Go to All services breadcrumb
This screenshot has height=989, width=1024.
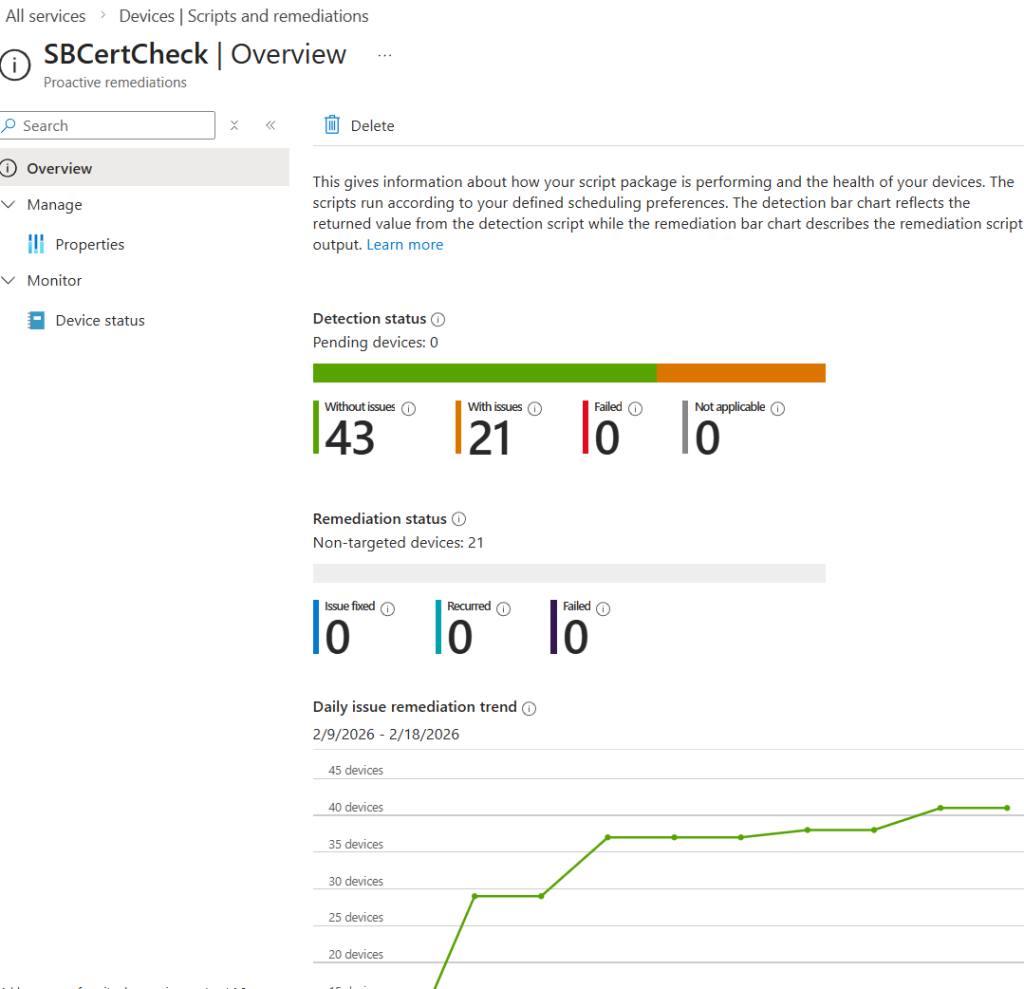pyautogui.click(x=46, y=16)
